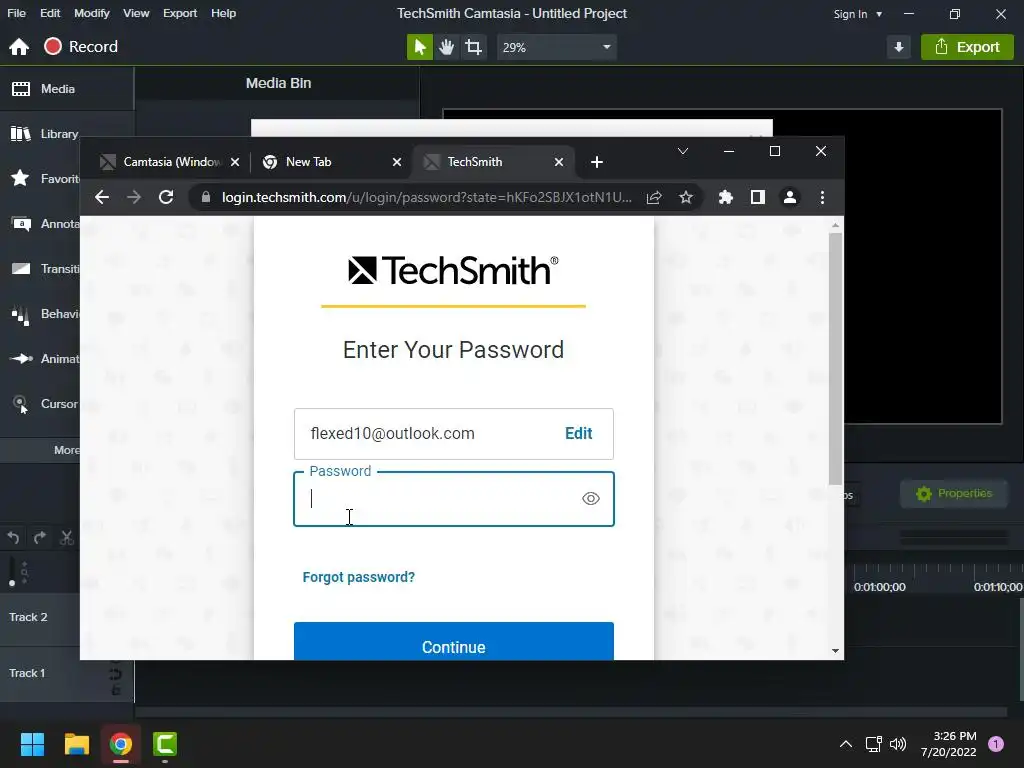Click the green Export button

(x=967, y=47)
